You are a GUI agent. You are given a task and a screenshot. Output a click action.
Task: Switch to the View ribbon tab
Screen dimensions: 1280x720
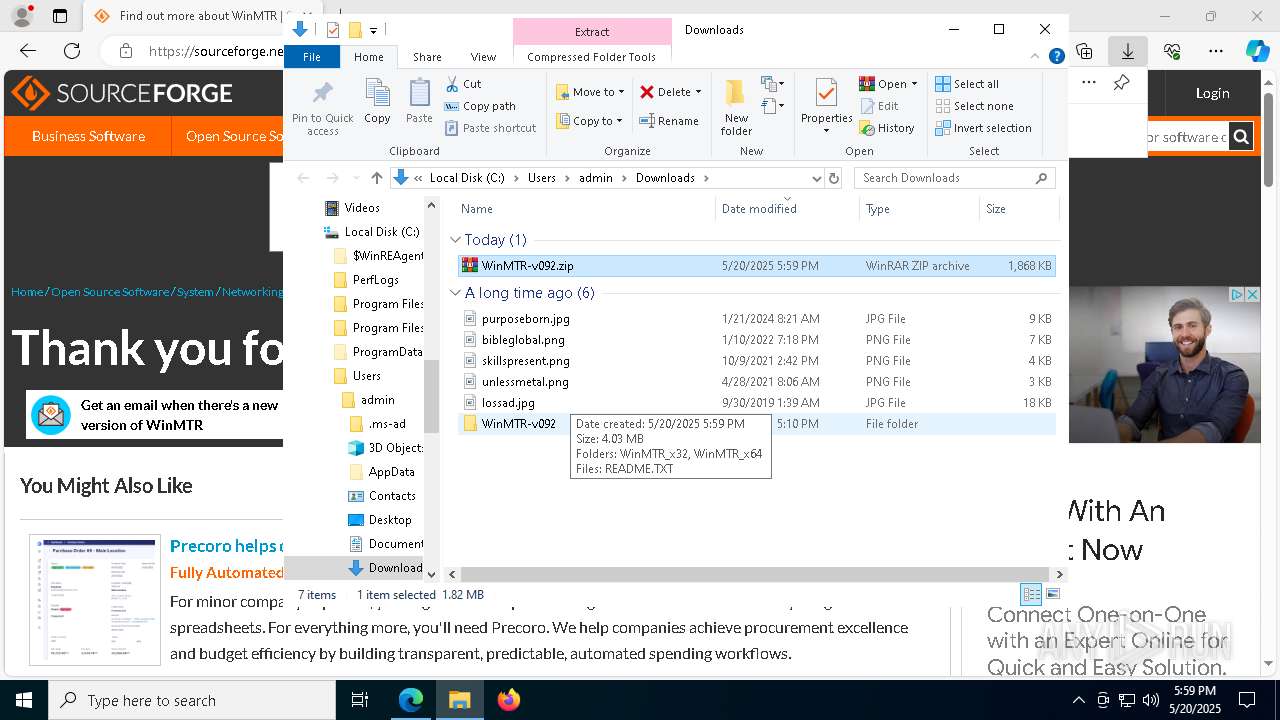click(483, 57)
